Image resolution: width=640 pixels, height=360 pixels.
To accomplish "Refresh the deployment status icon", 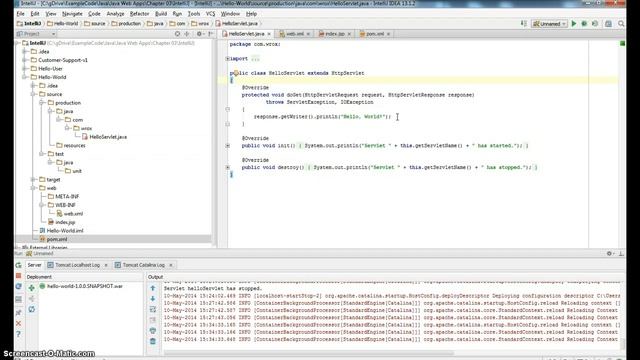I will point(31,309).
